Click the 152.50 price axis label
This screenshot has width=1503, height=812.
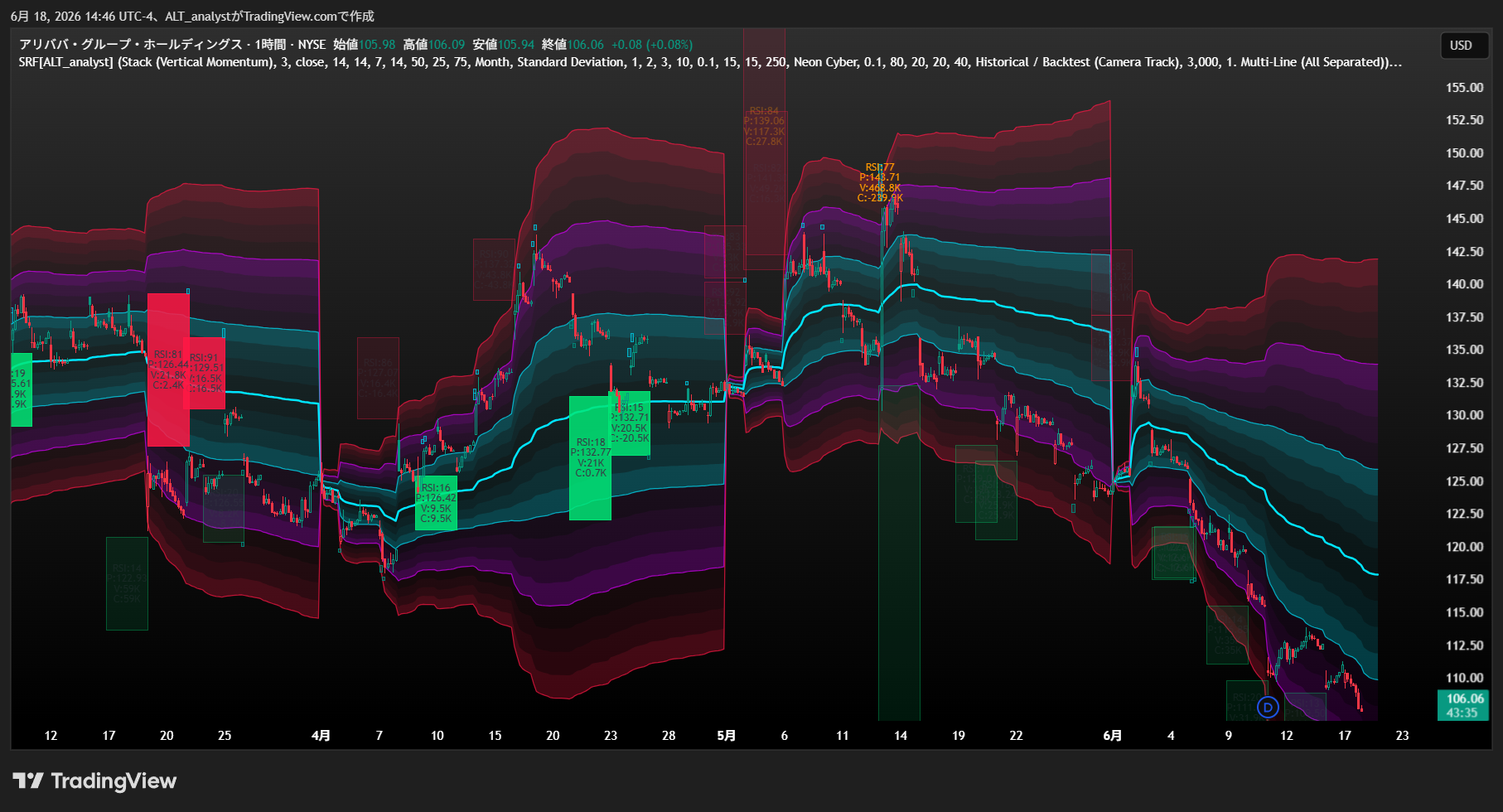(x=1464, y=120)
